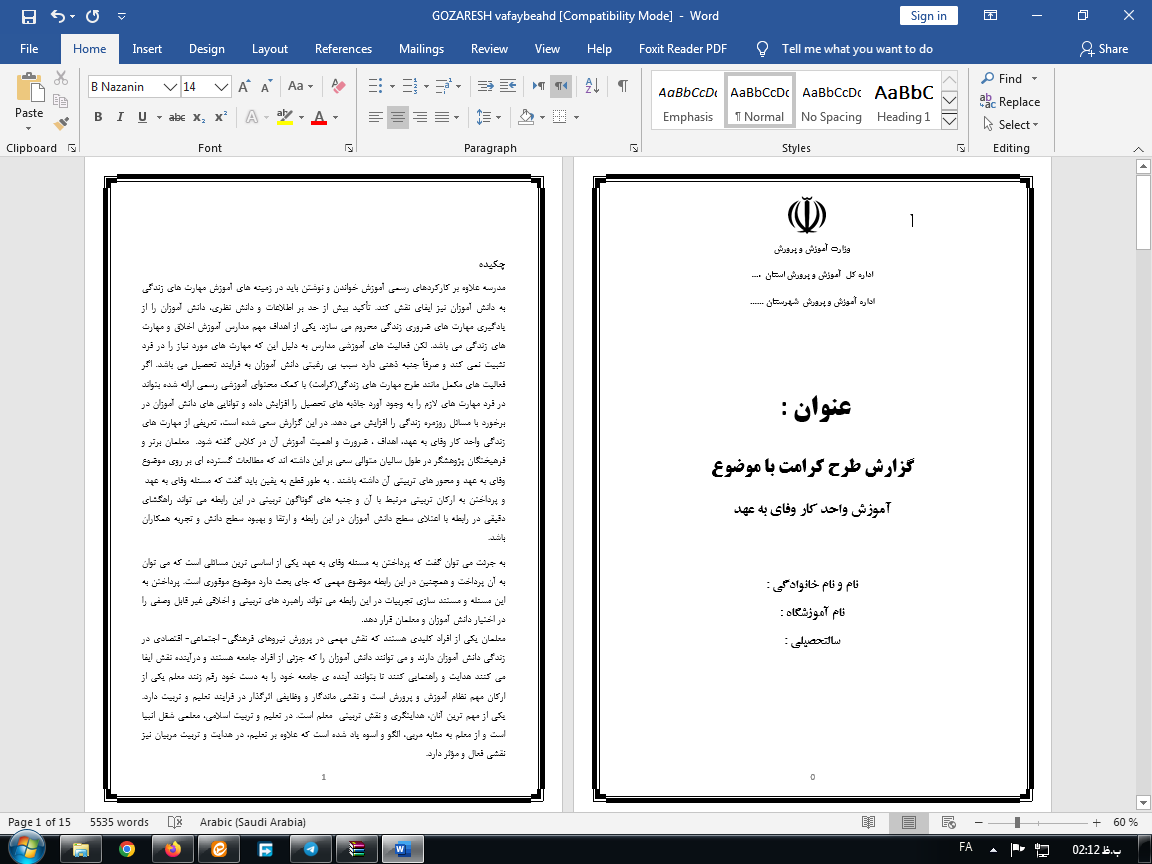This screenshot has height=864, width=1152.
Task: Switch to Read Mode view
Action: (x=868, y=822)
